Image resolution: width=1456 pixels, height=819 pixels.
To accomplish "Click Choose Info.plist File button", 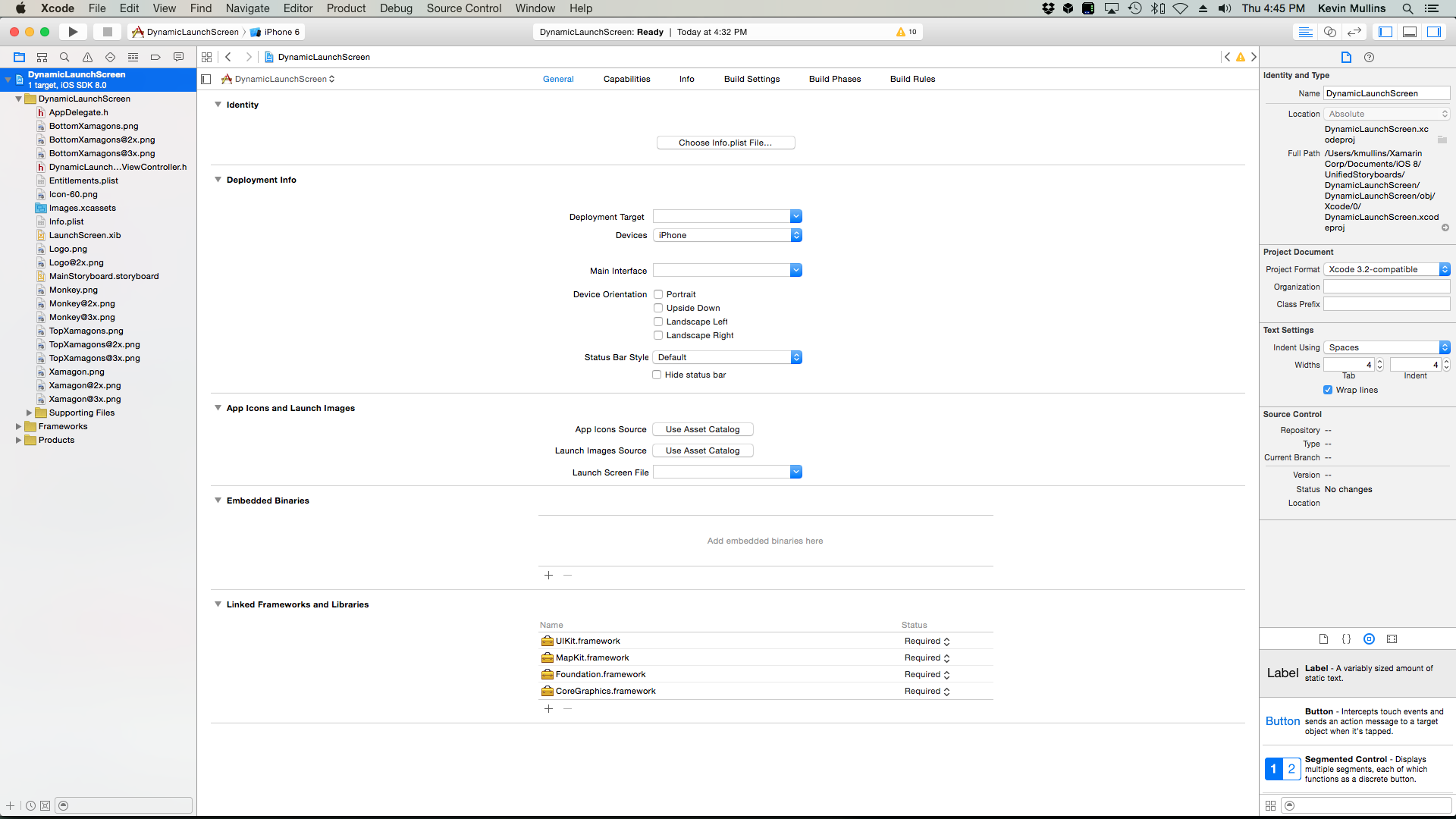I will (726, 143).
